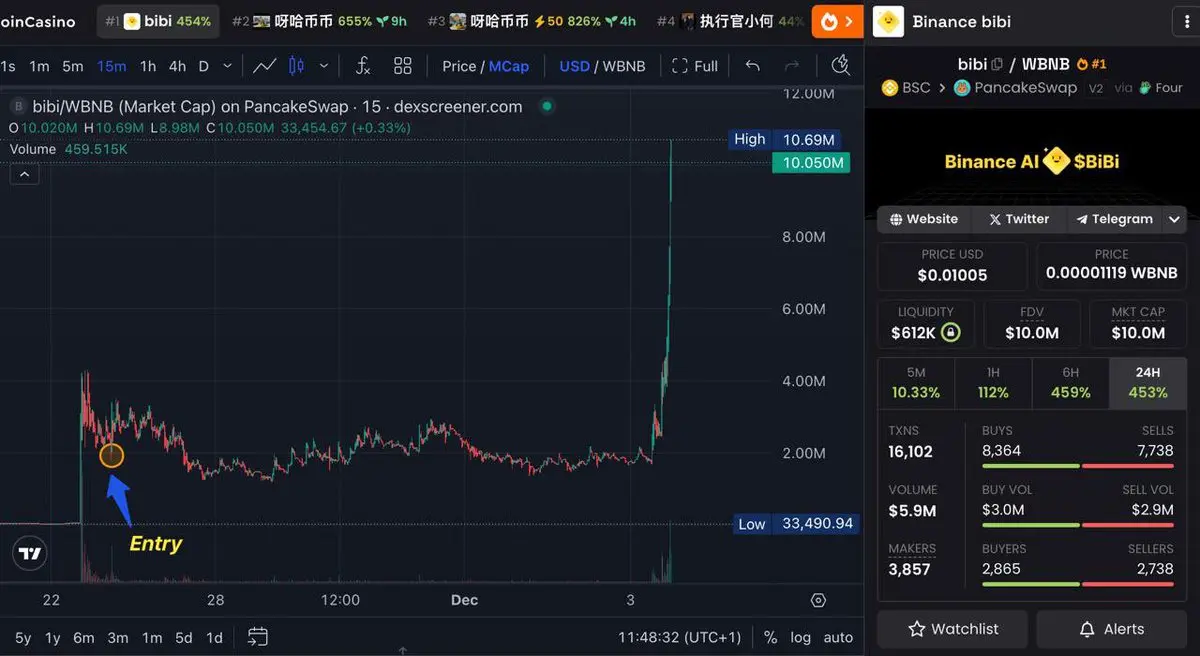The image size is (1200, 656).
Task: Select the 6H stats tab
Action: pyautogui.click(x=1070, y=382)
